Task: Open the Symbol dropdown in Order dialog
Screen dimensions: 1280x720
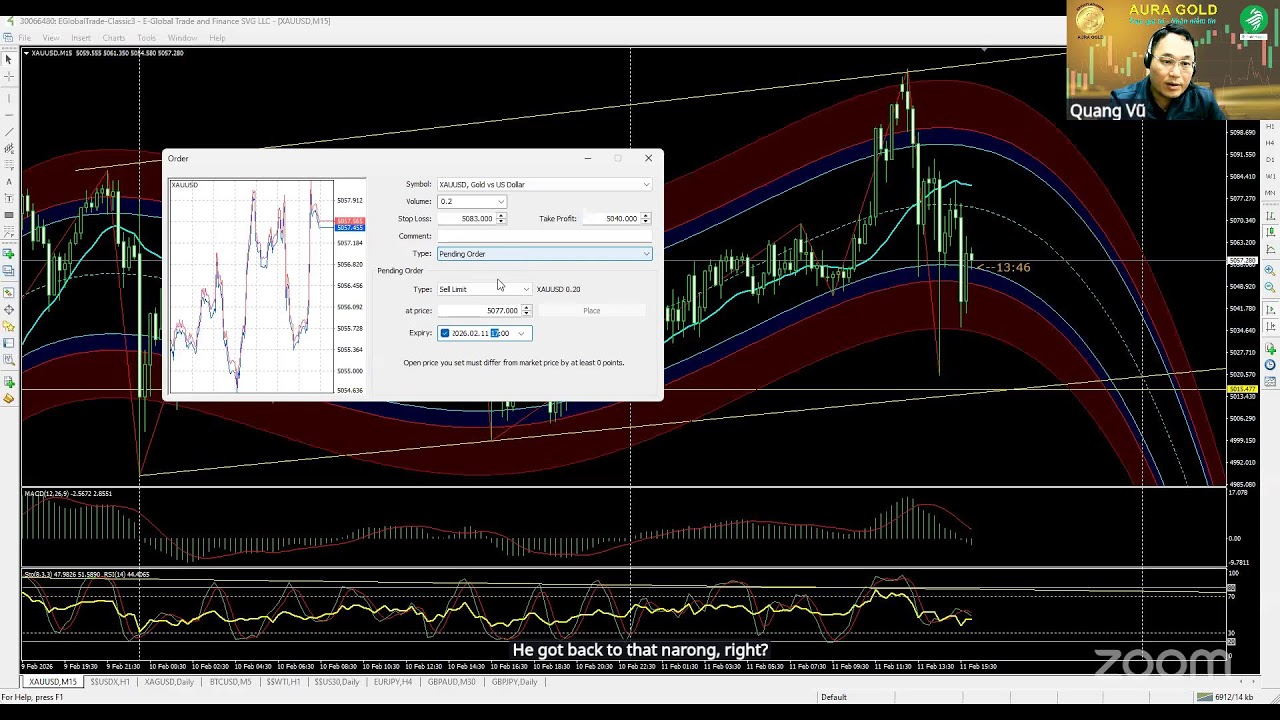Action: click(x=646, y=184)
